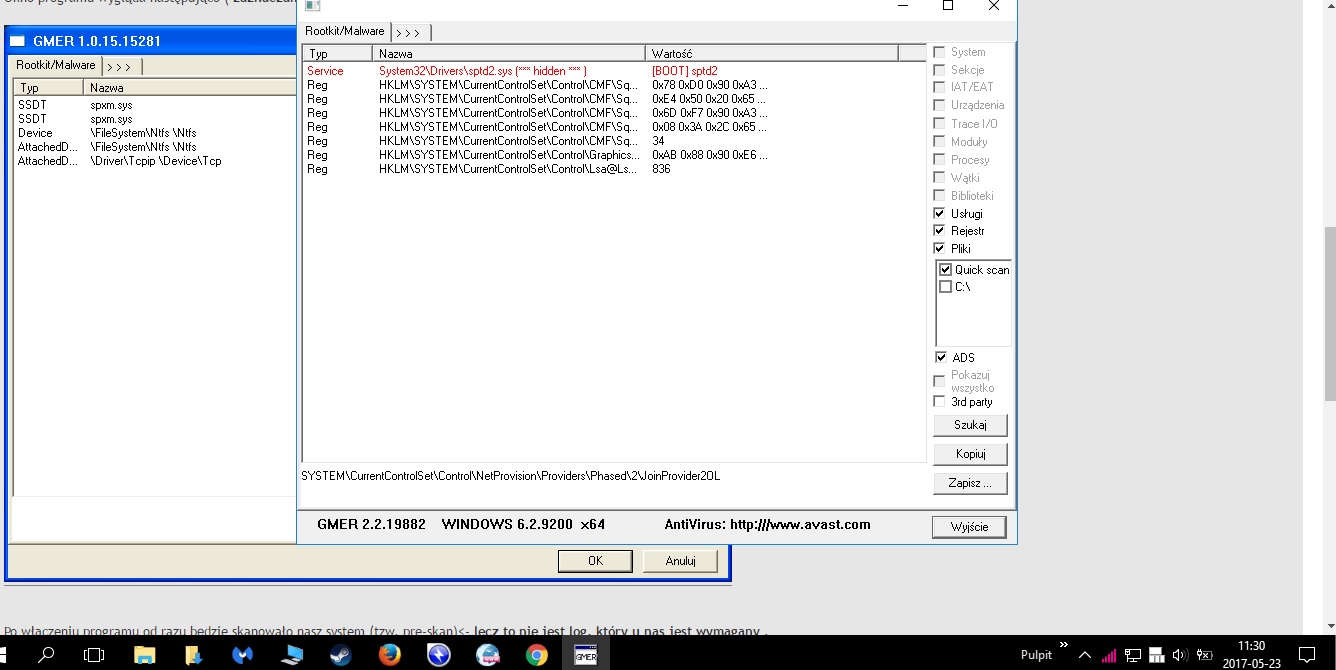Click the taskbar search magnifier icon
The width and height of the screenshot is (1336, 670).
(x=46, y=655)
